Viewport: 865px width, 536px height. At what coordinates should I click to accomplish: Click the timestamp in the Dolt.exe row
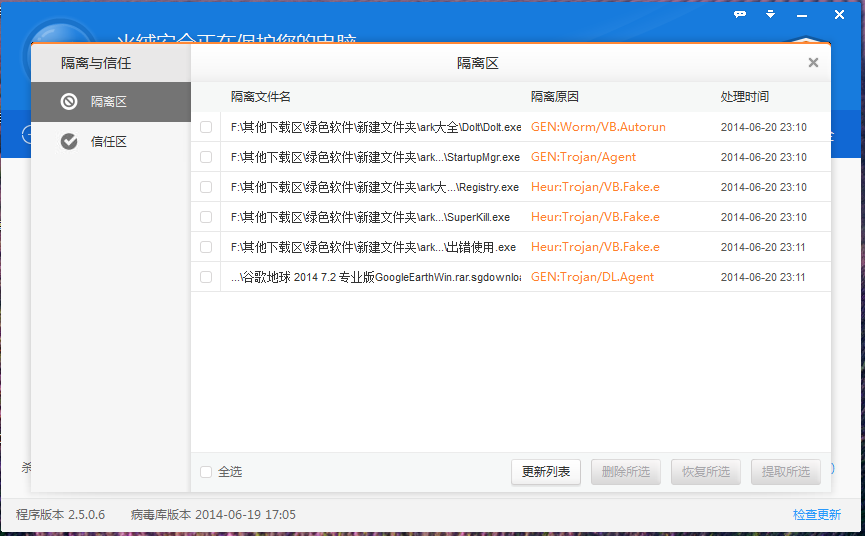coord(763,127)
